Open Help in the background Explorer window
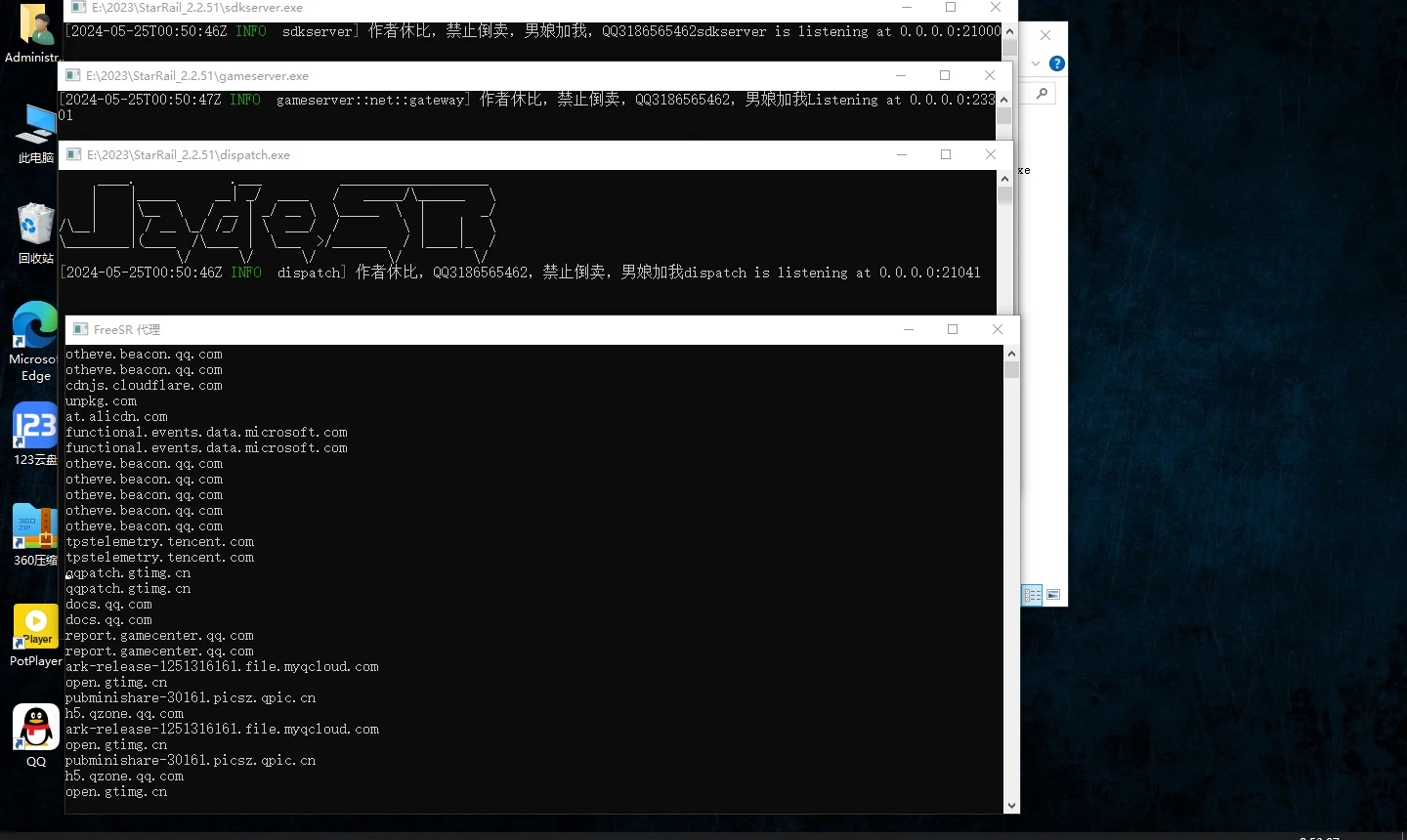The height and width of the screenshot is (840, 1407). point(1056,63)
